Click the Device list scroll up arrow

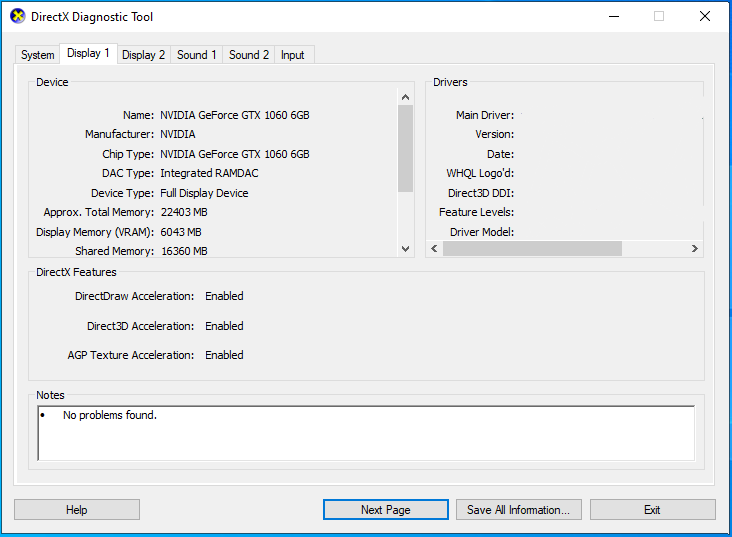[x=405, y=97]
